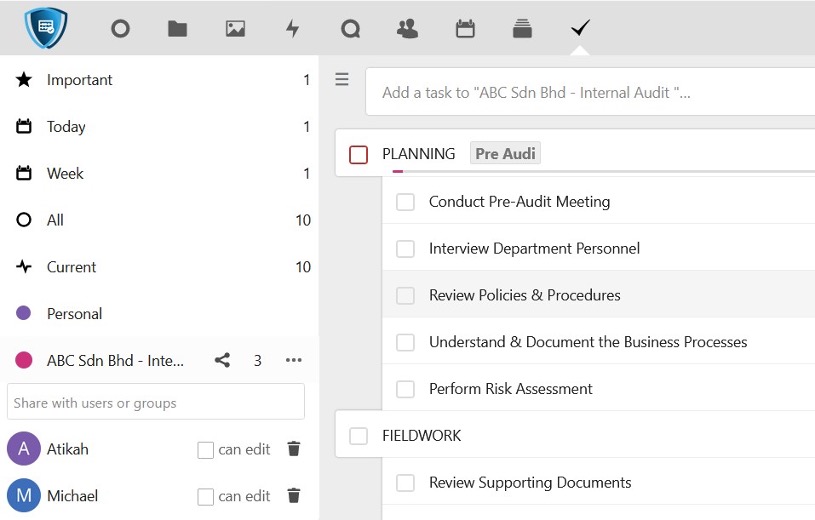Delete Atikah's share with trash icon

293,449
